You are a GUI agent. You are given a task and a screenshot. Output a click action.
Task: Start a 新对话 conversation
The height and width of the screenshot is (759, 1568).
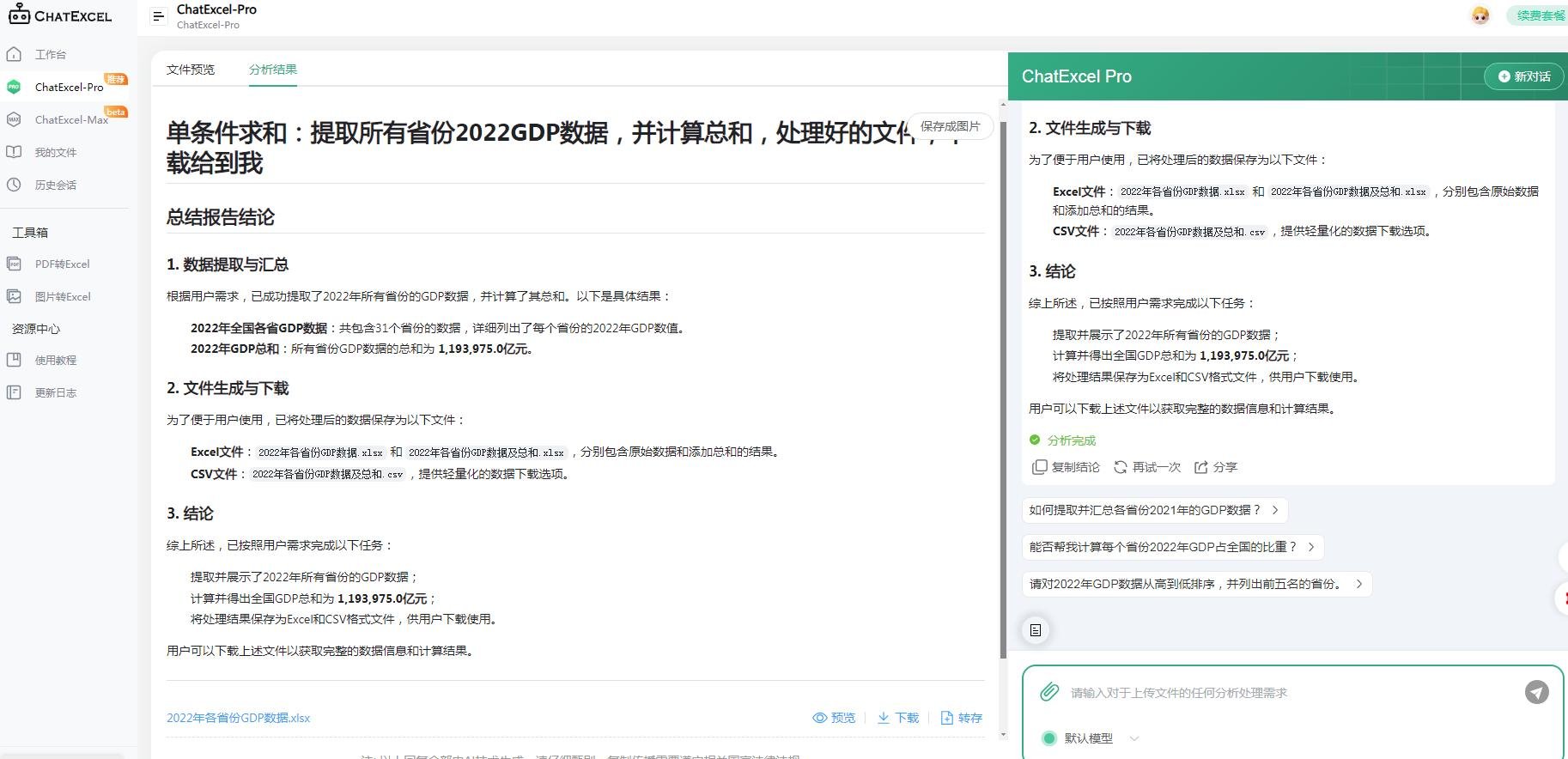(x=1524, y=76)
